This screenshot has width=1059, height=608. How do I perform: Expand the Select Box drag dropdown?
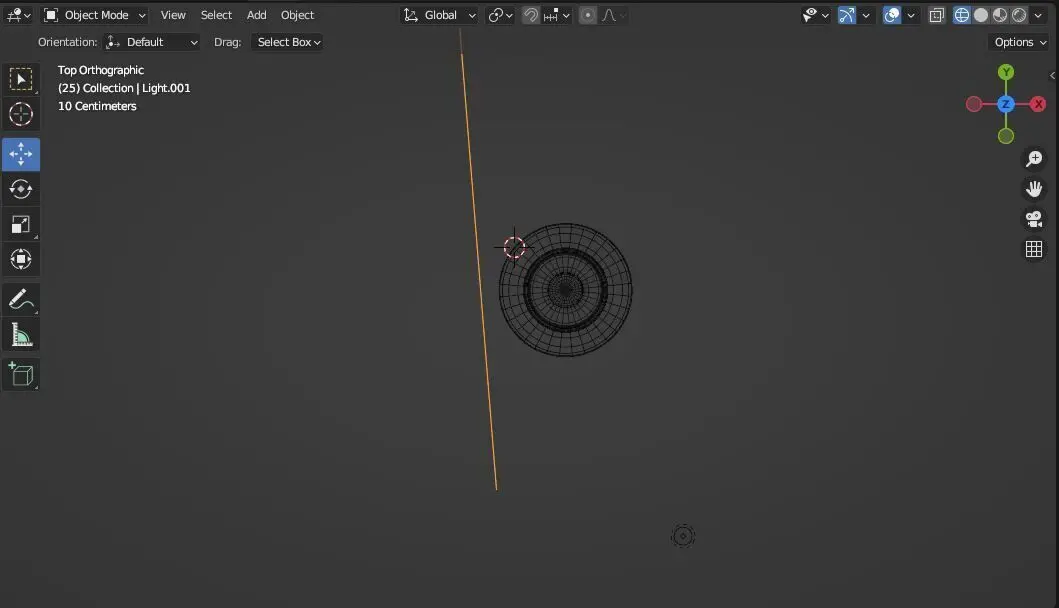click(x=288, y=42)
